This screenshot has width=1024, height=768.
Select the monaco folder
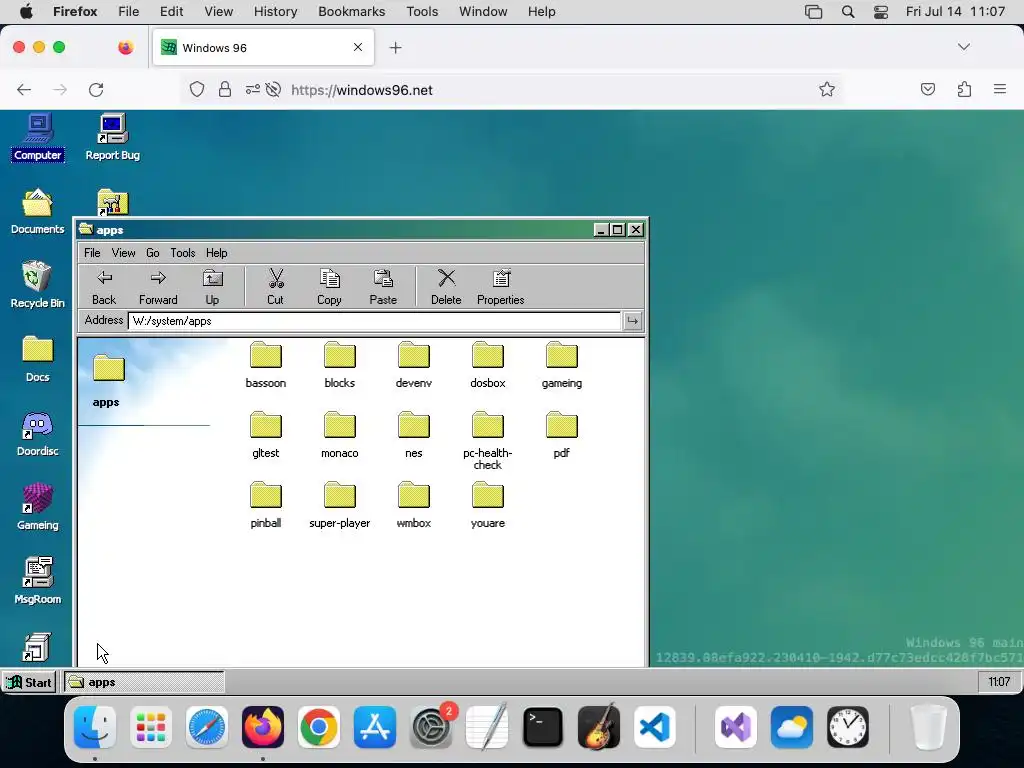click(340, 435)
